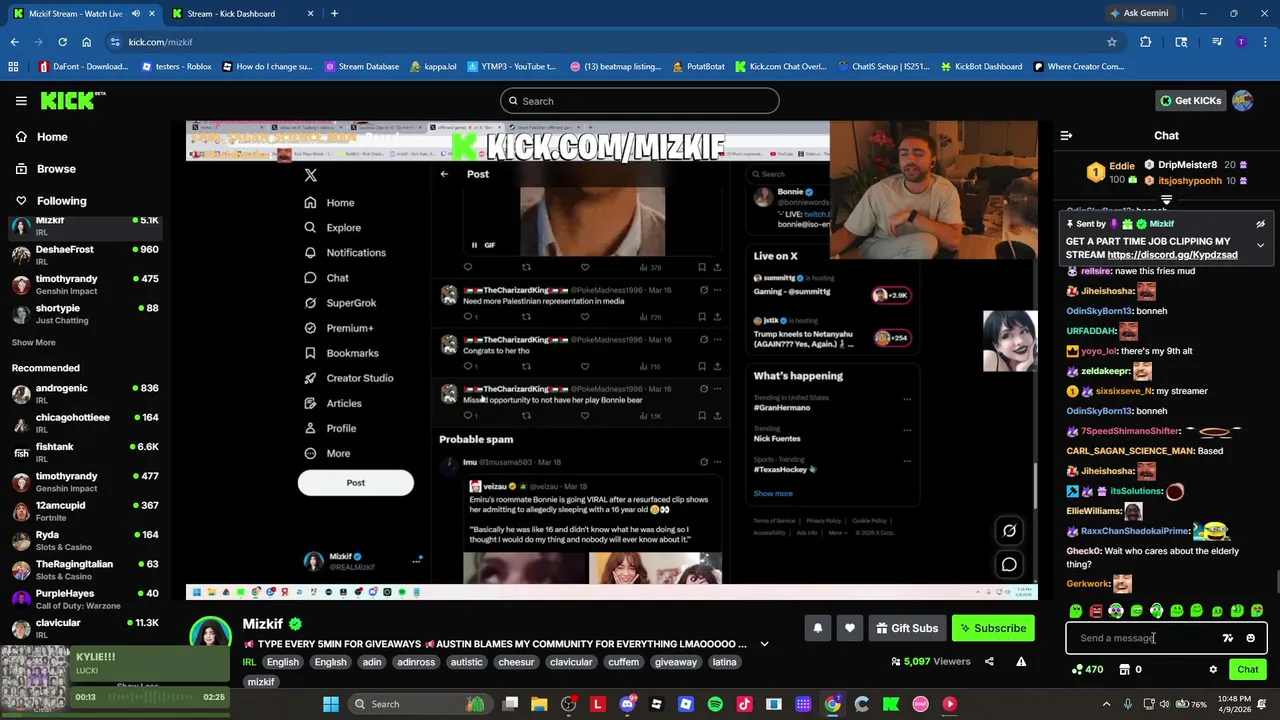1280x720 pixels.
Task: Open chat settings gear icon
Action: (x=1213, y=670)
